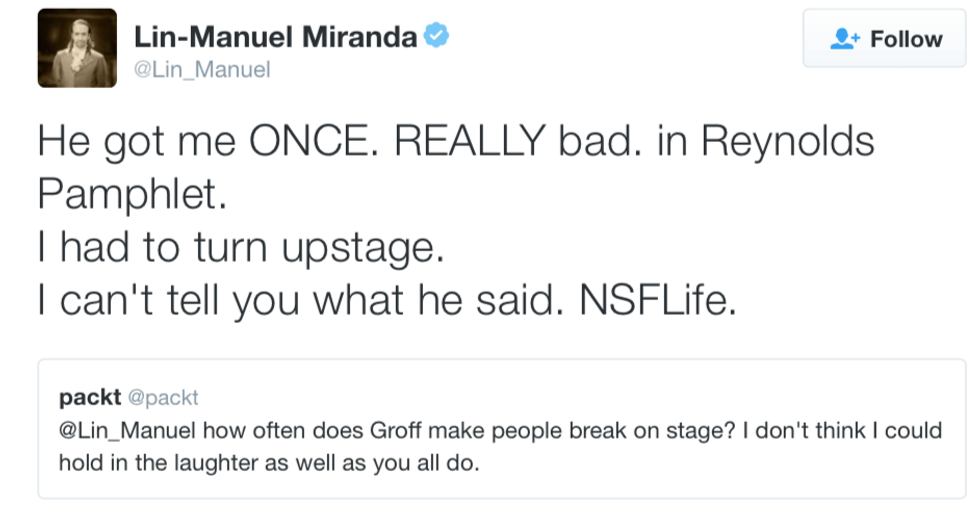Screen dimensions: 980x512
Task: Click "Reynolds" in the tweet's first line
Action: (787, 141)
